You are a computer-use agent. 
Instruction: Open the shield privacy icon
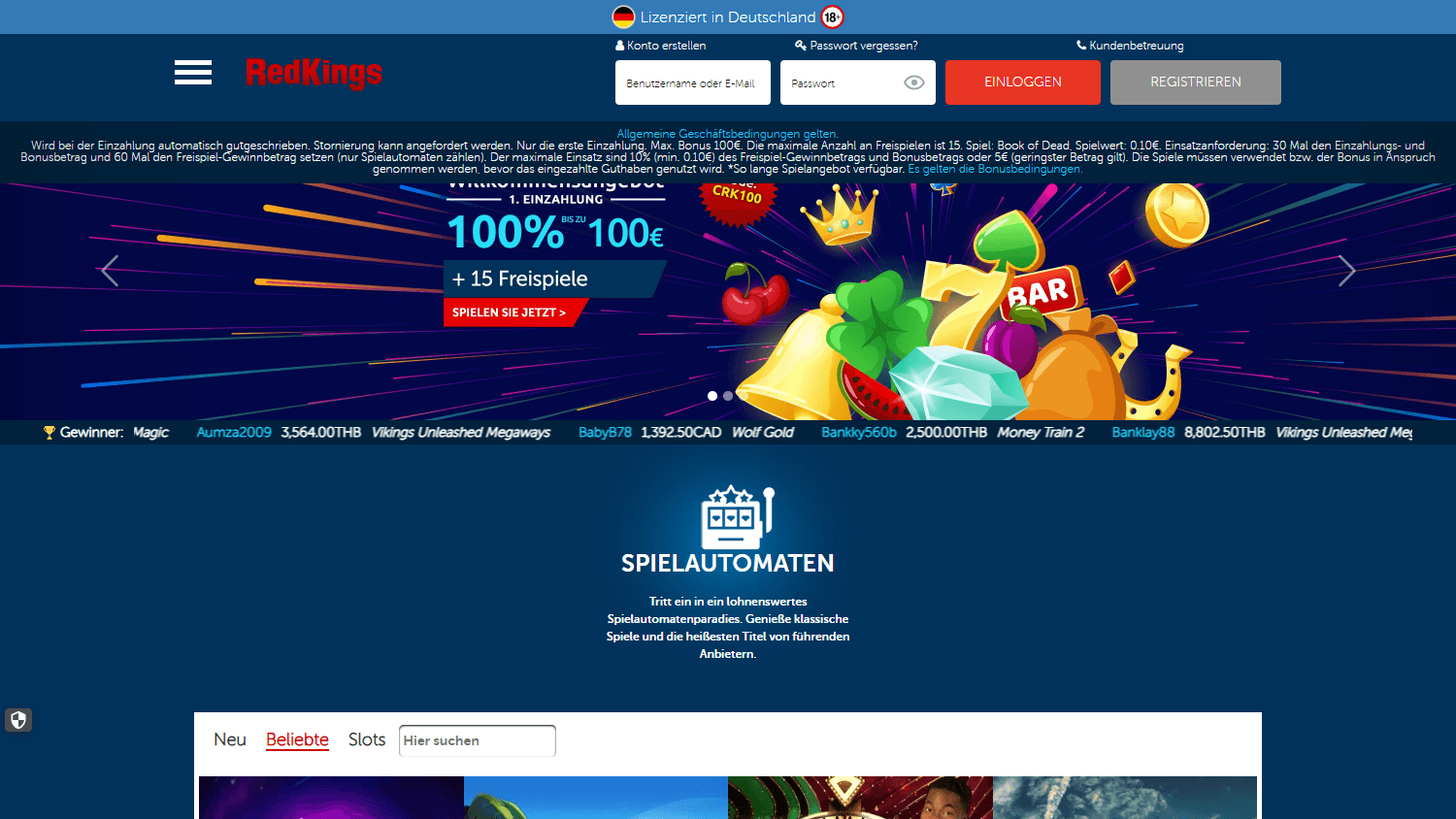pyautogui.click(x=18, y=720)
